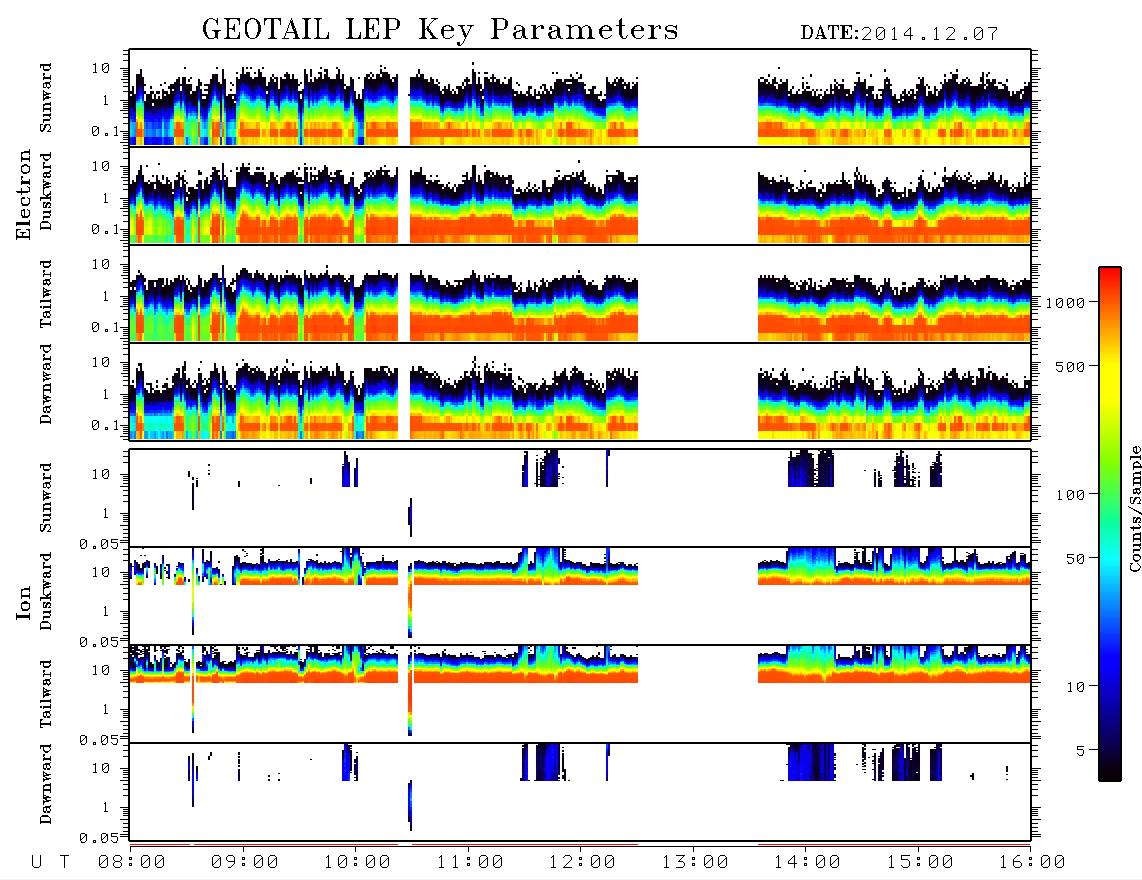Click the title 'GEOTAIL LEP Key Parameters'
The height and width of the screenshot is (880, 1142).
[440, 31]
